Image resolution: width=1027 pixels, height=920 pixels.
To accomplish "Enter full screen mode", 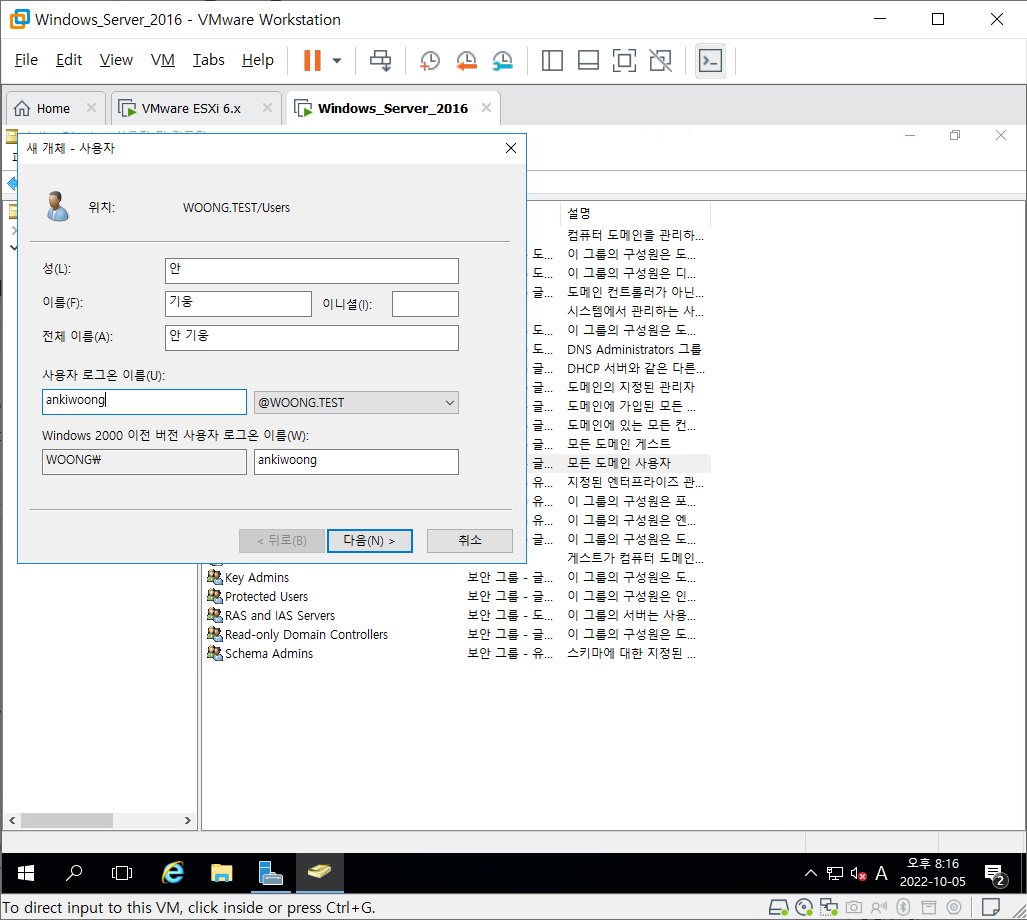I will [624, 60].
